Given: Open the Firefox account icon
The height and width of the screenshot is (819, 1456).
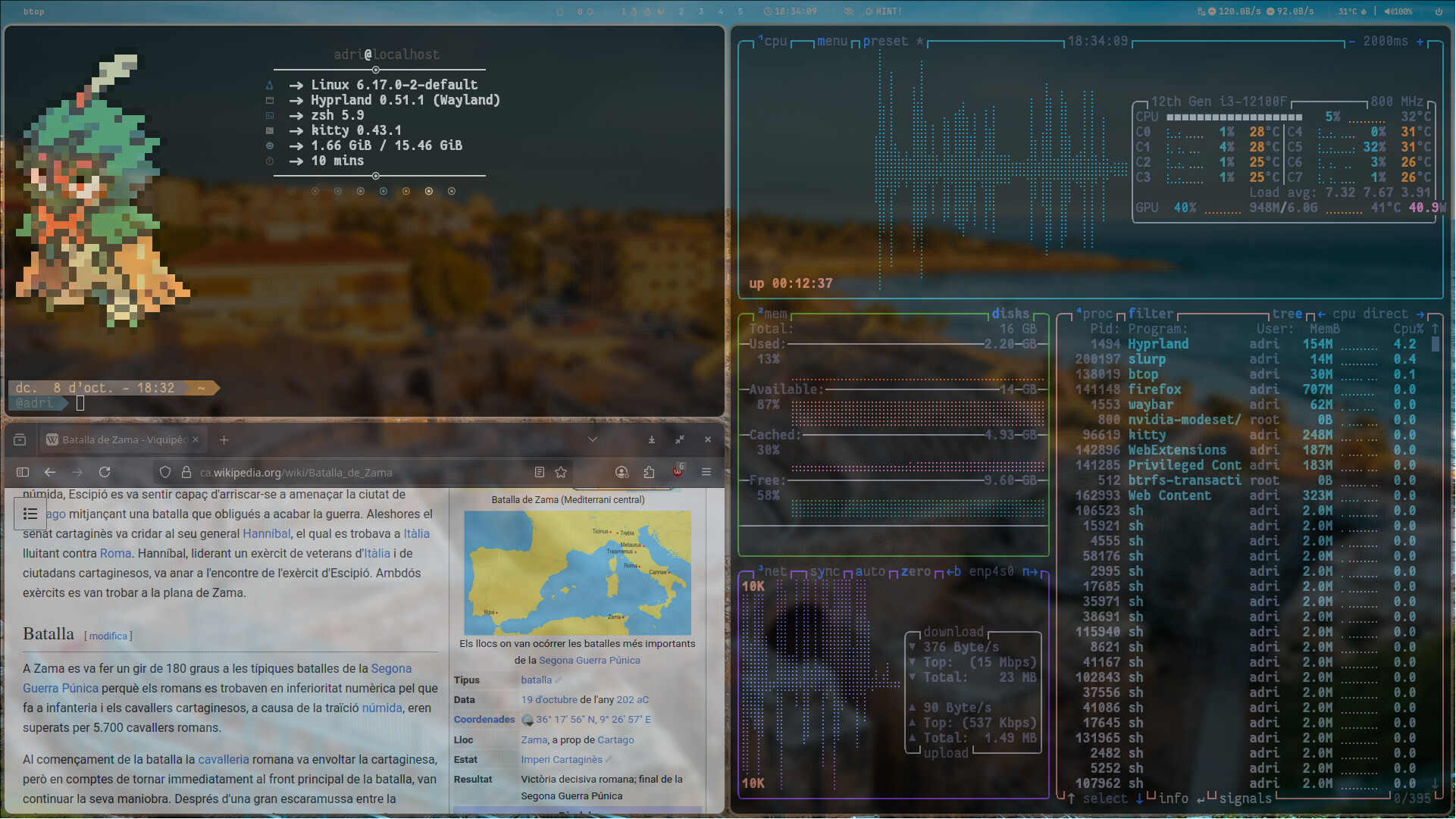Looking at the screenshot, I should (622, 473).
